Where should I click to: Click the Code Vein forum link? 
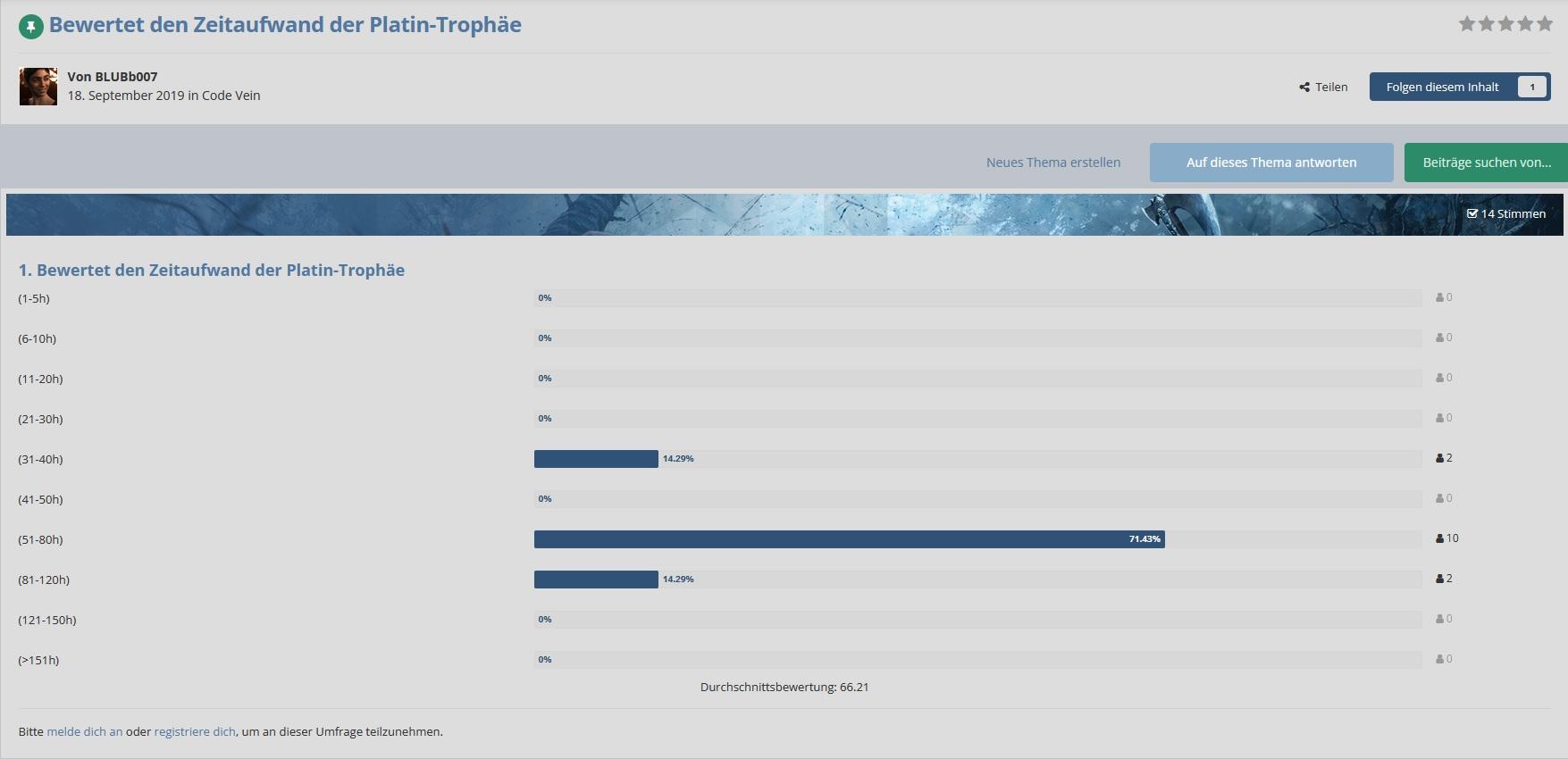[231, 96]
